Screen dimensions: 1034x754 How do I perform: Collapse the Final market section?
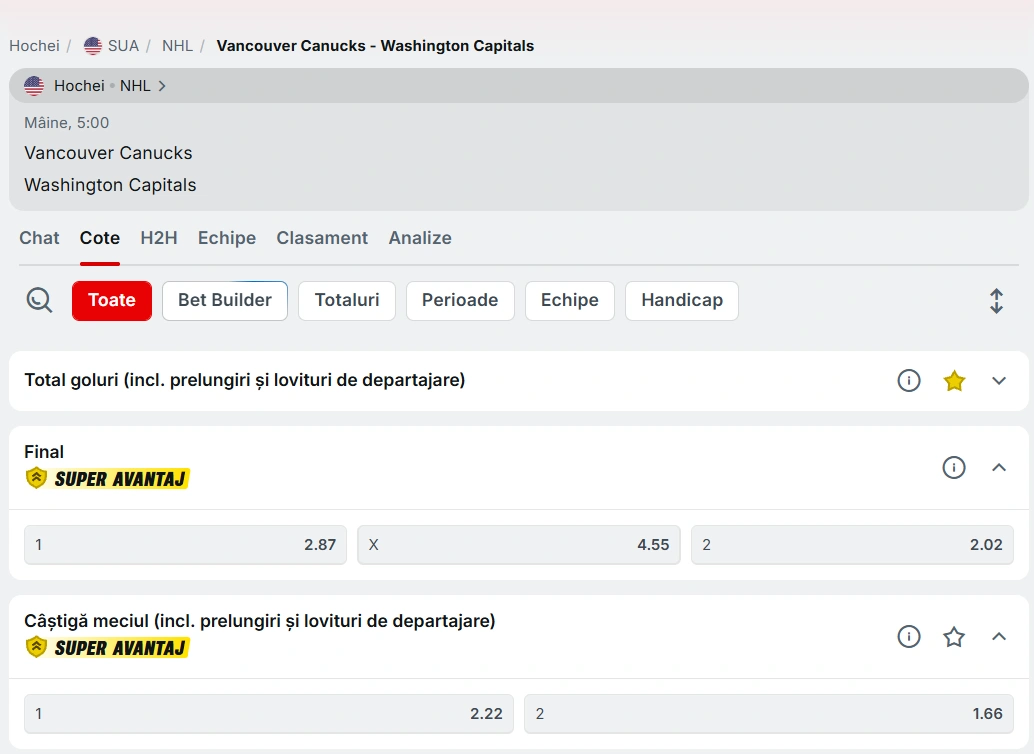998,467
